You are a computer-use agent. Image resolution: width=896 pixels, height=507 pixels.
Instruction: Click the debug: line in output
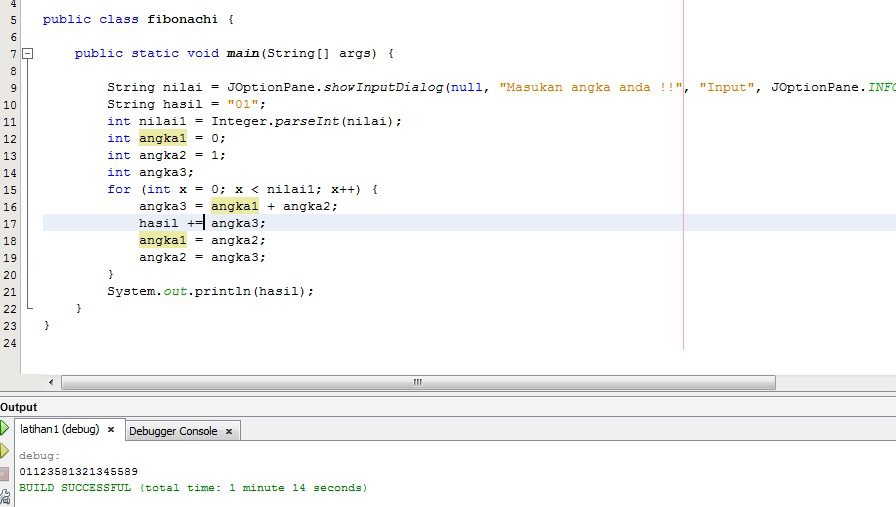(39, 456)
